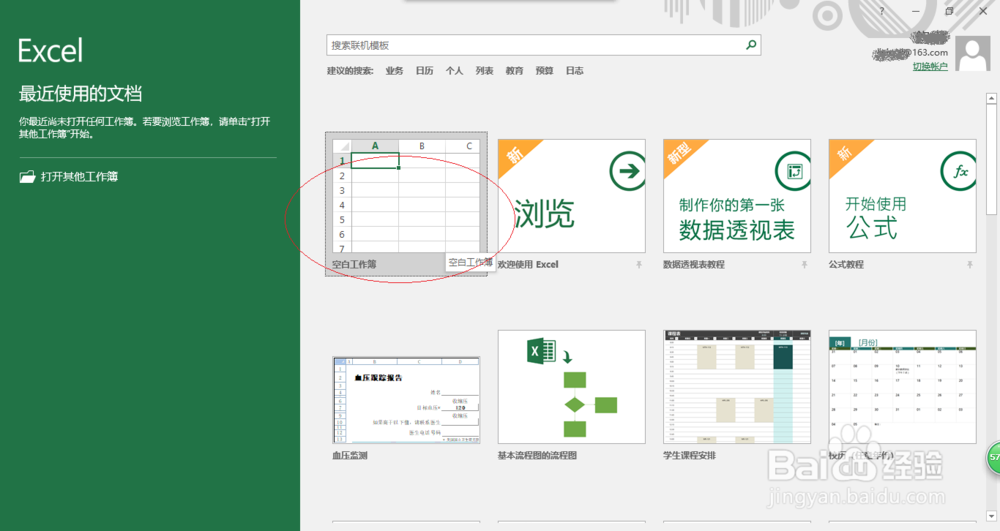
Task: Select suggested search 业务
Action: tap(394, 71)
